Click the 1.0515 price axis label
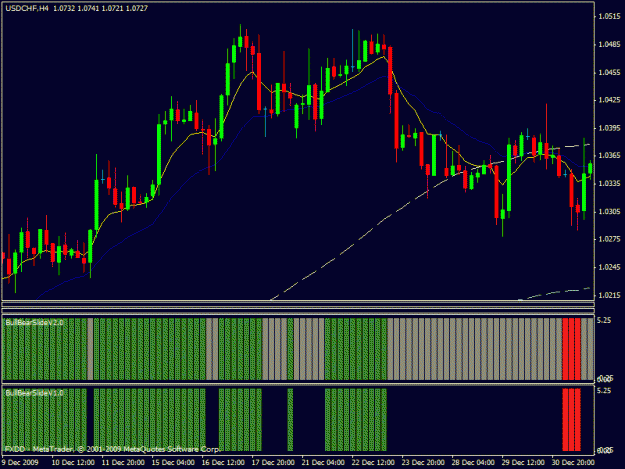 609,16
